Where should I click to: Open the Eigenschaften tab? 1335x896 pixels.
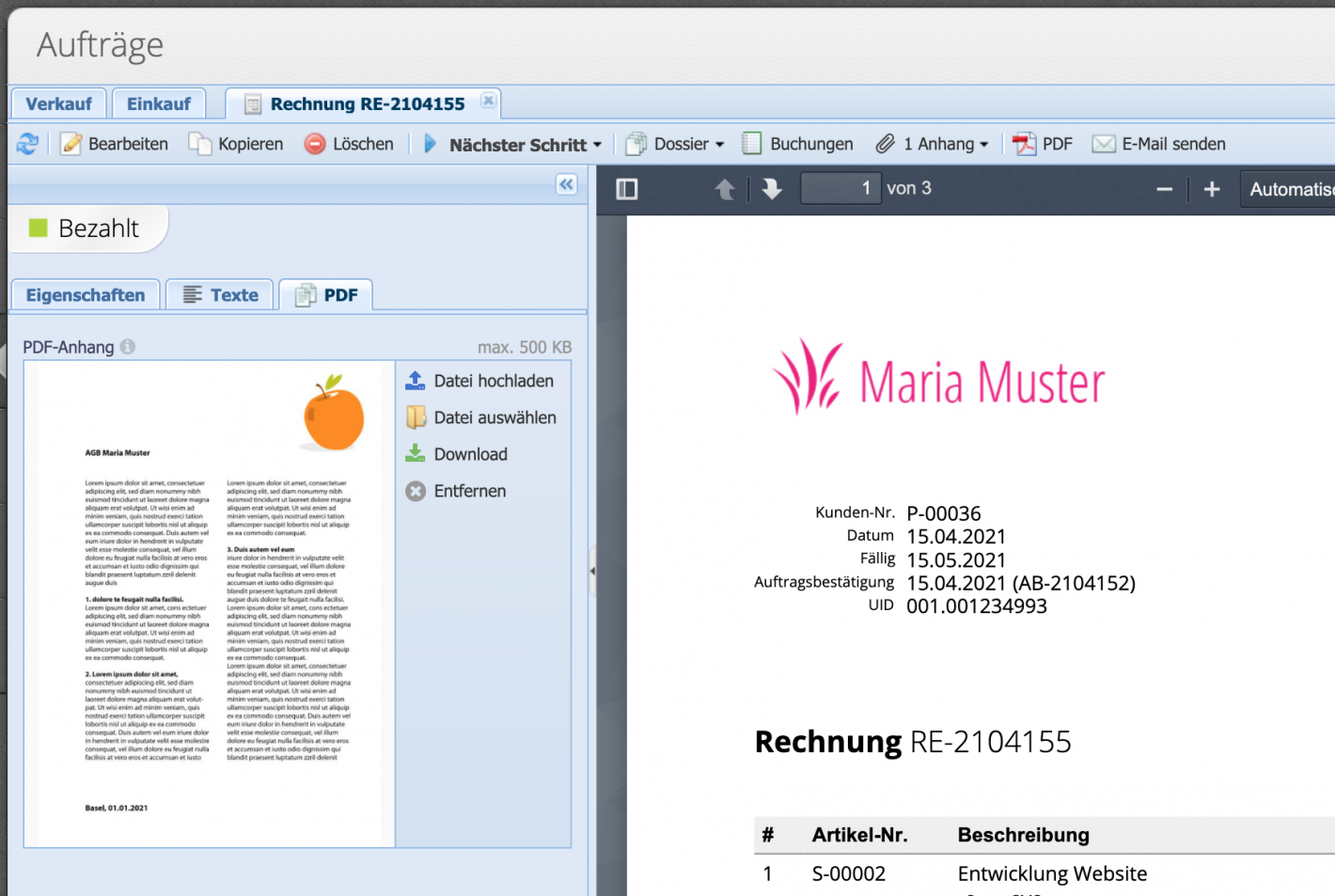85,294
